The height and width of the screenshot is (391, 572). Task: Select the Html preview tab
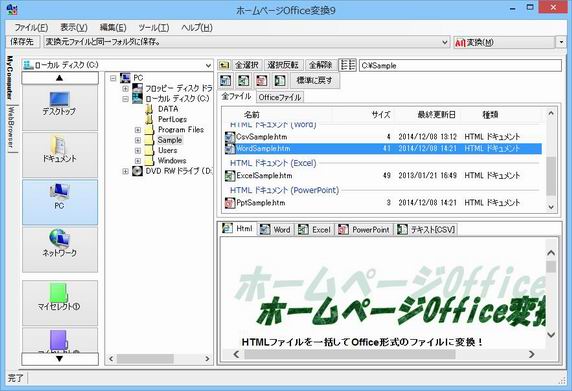click(238, 229)
